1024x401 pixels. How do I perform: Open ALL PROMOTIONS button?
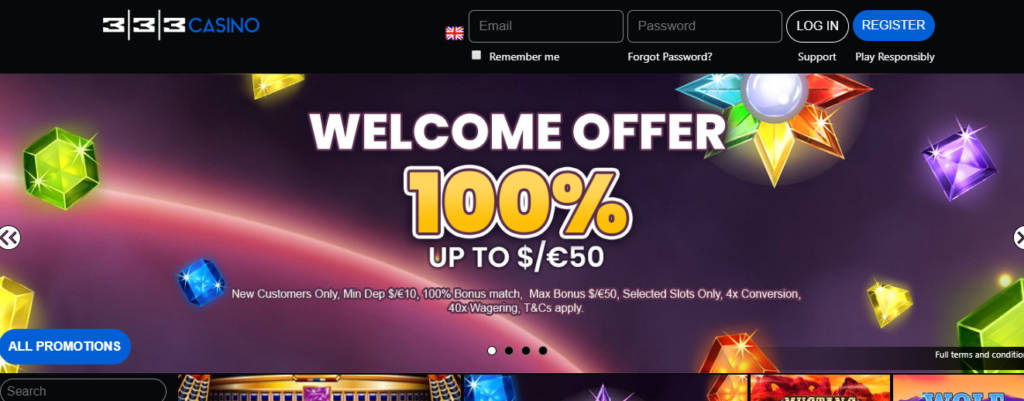[65, 347]
